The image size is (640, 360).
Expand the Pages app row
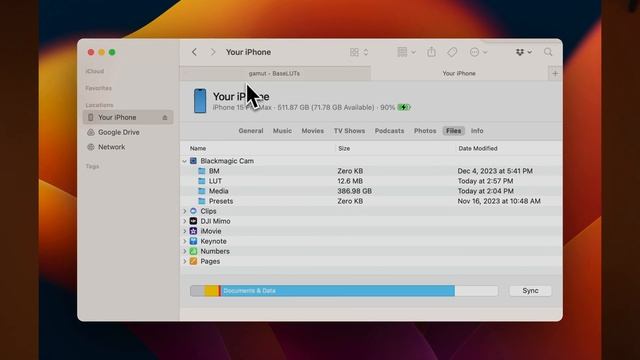click(184, 262)
